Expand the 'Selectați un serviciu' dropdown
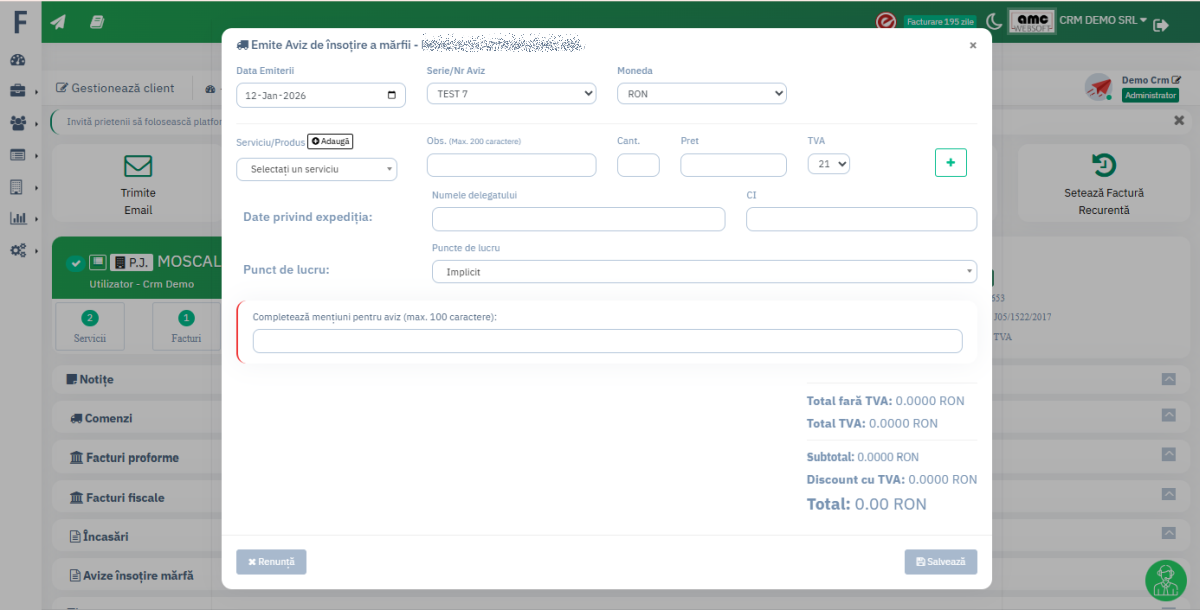The image size is (1200, 610). click(316, 169)
